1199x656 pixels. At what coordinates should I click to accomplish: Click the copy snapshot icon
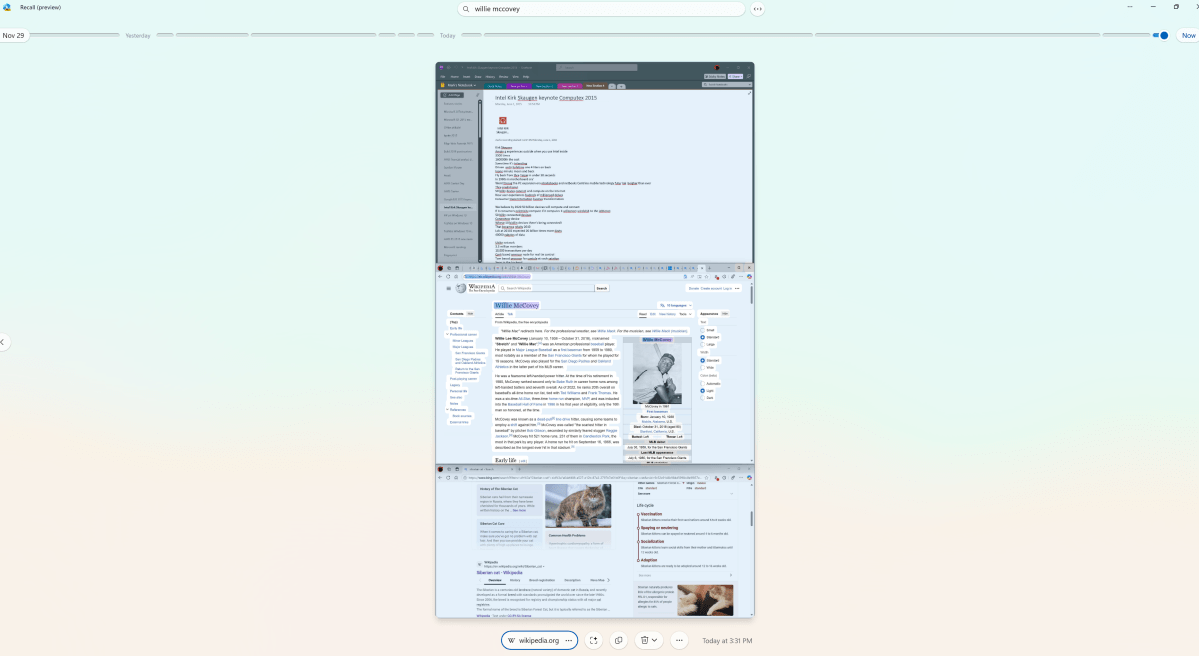[618, 640]
